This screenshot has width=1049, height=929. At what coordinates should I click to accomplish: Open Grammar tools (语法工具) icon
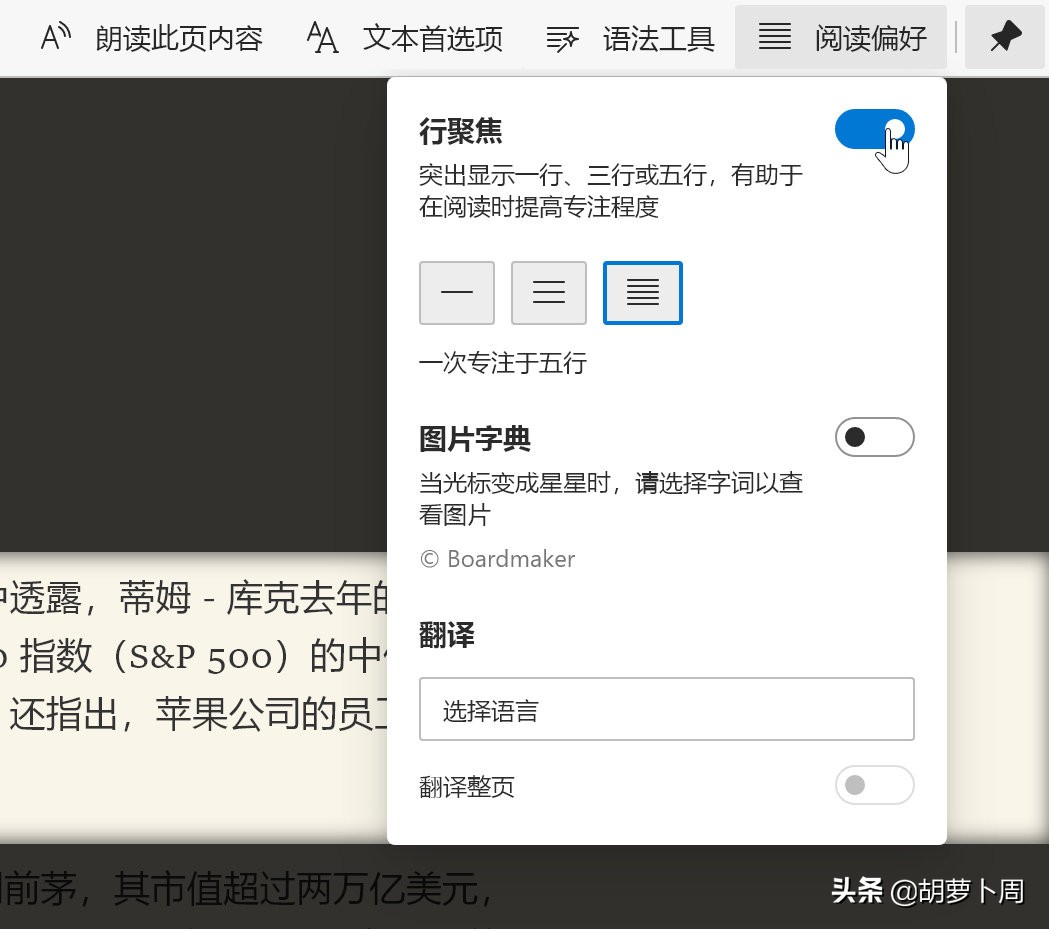click(562, 38)
